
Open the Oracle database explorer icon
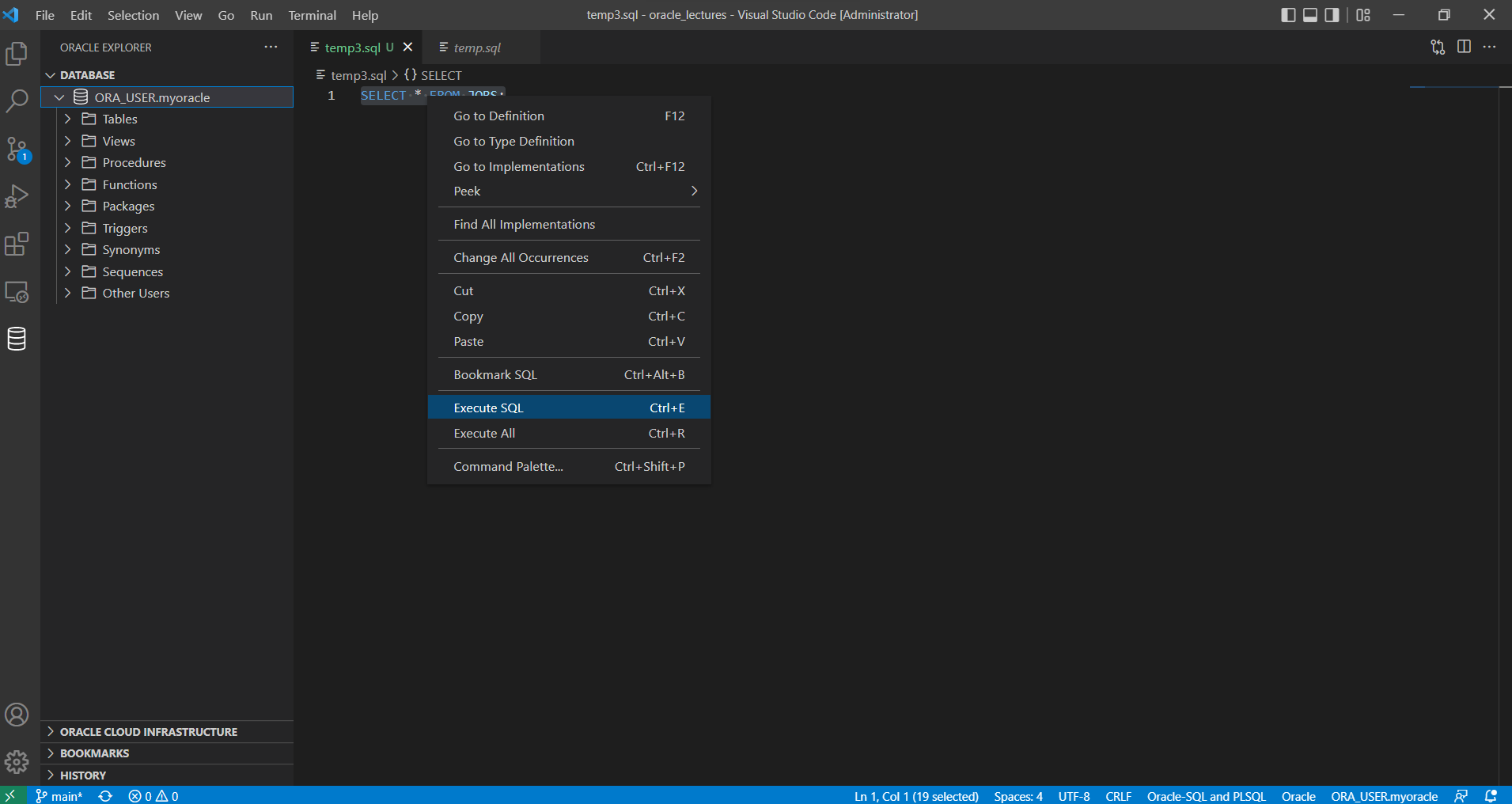[17, 339]
